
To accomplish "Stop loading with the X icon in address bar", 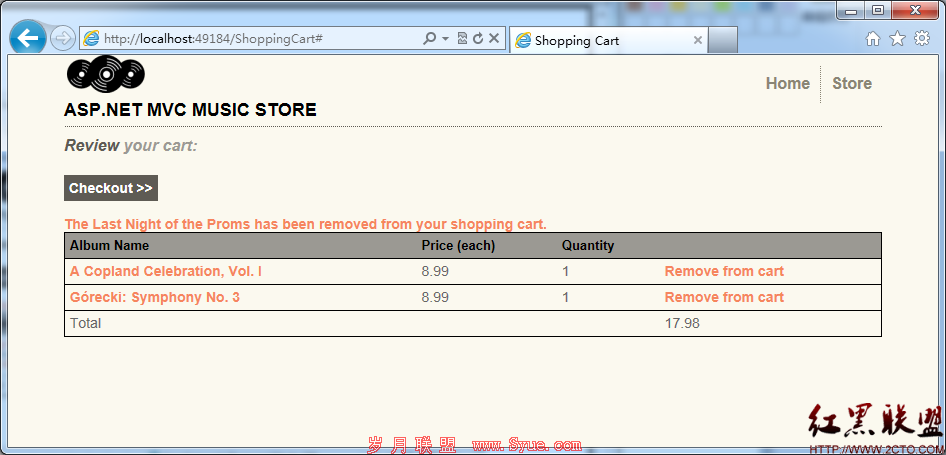I will 494,39.
